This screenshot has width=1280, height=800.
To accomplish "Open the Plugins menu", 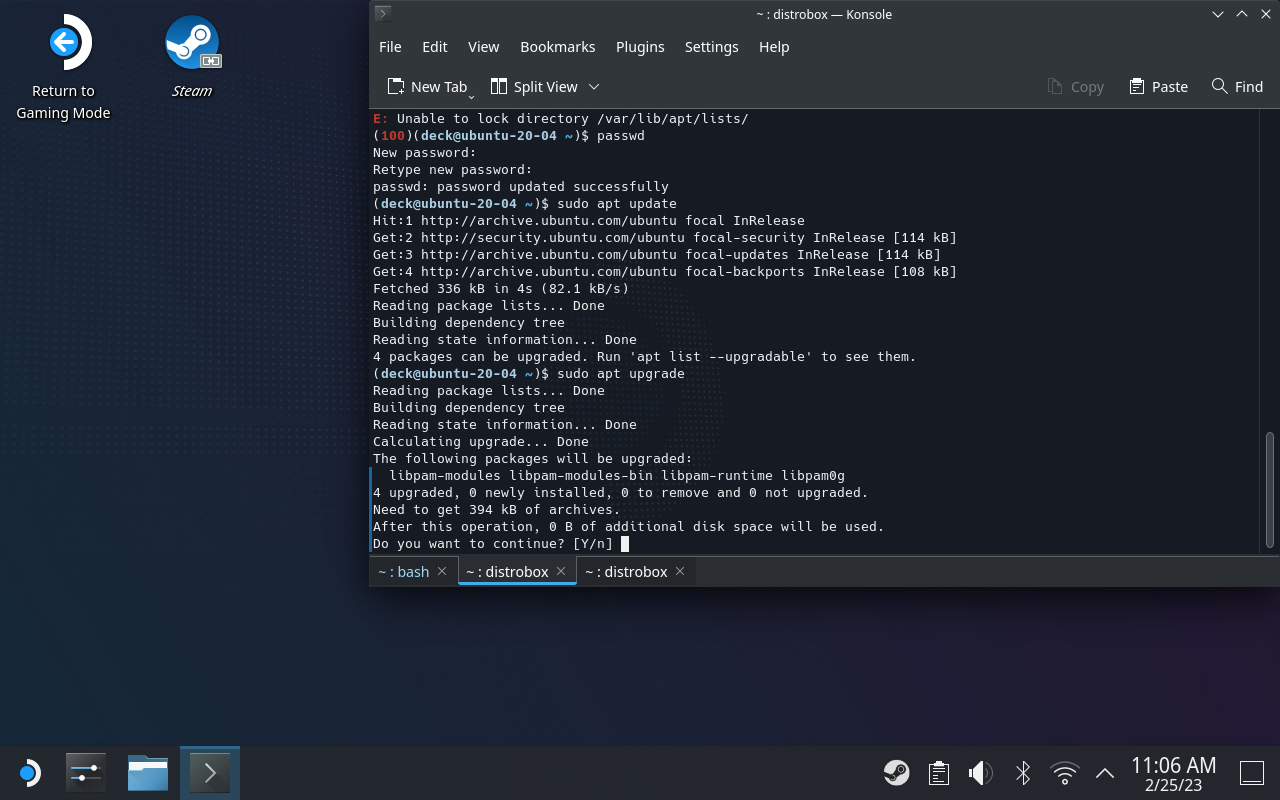I will (x=640, y=47).
